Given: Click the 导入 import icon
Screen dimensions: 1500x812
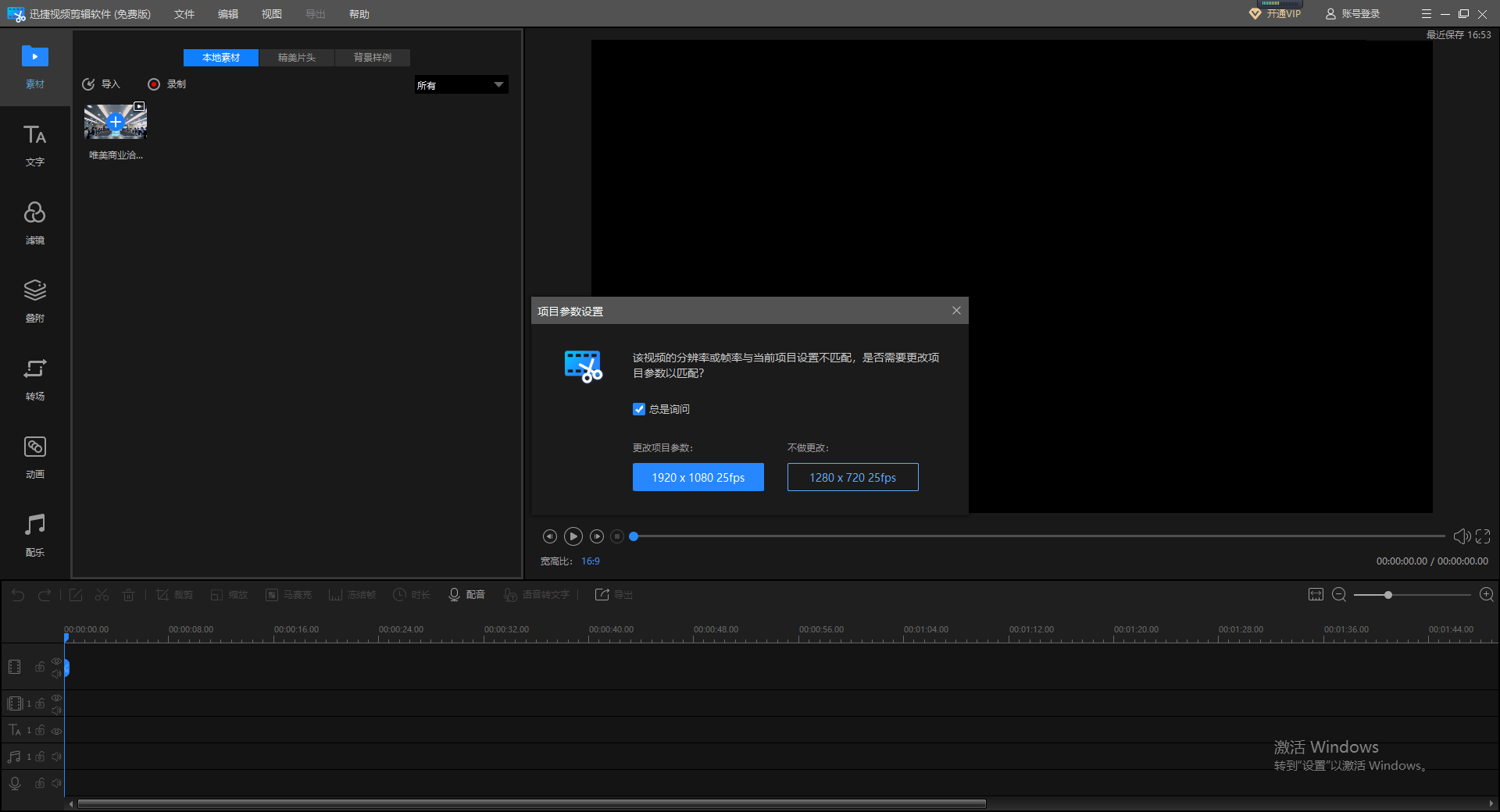Looking at the screenshot, I should [x=88, y=84].
